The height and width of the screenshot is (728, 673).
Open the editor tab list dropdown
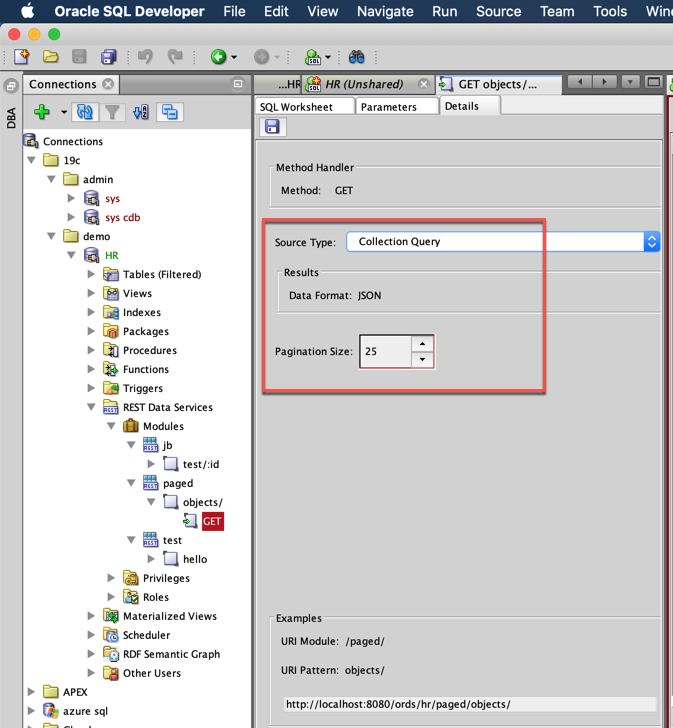click(x=630, y=82)
